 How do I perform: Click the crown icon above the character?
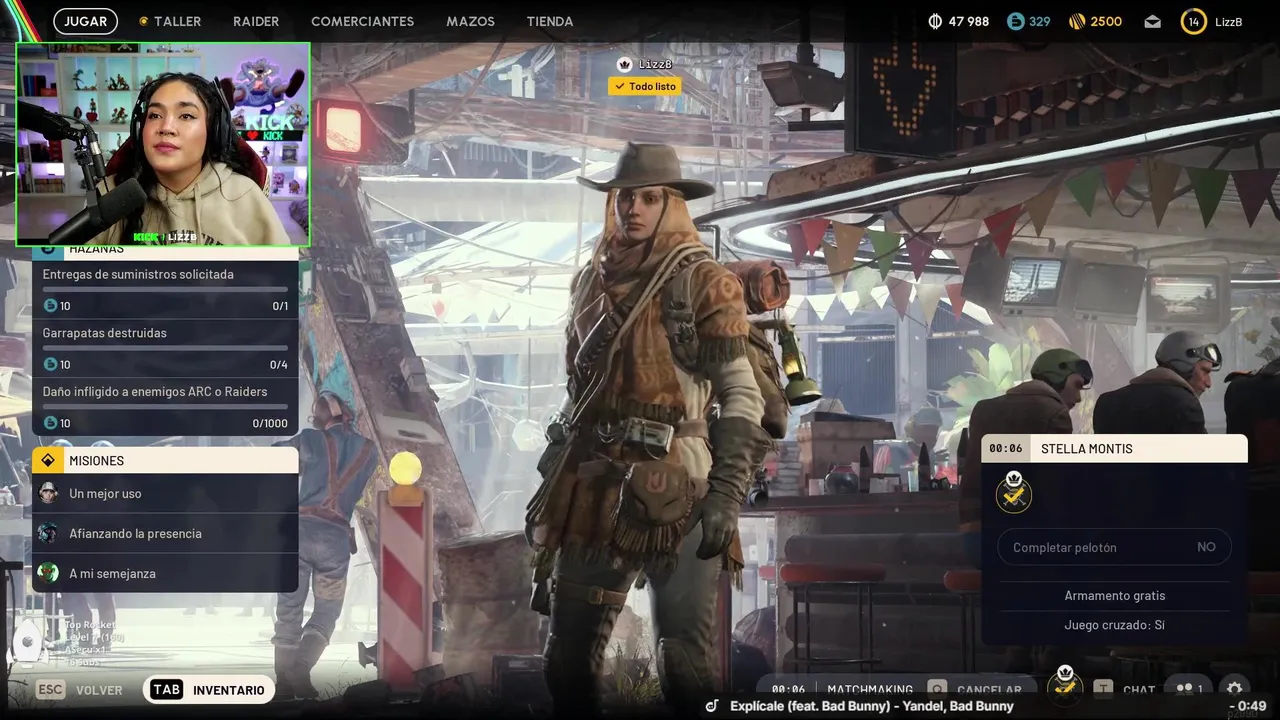pos(625,64)
